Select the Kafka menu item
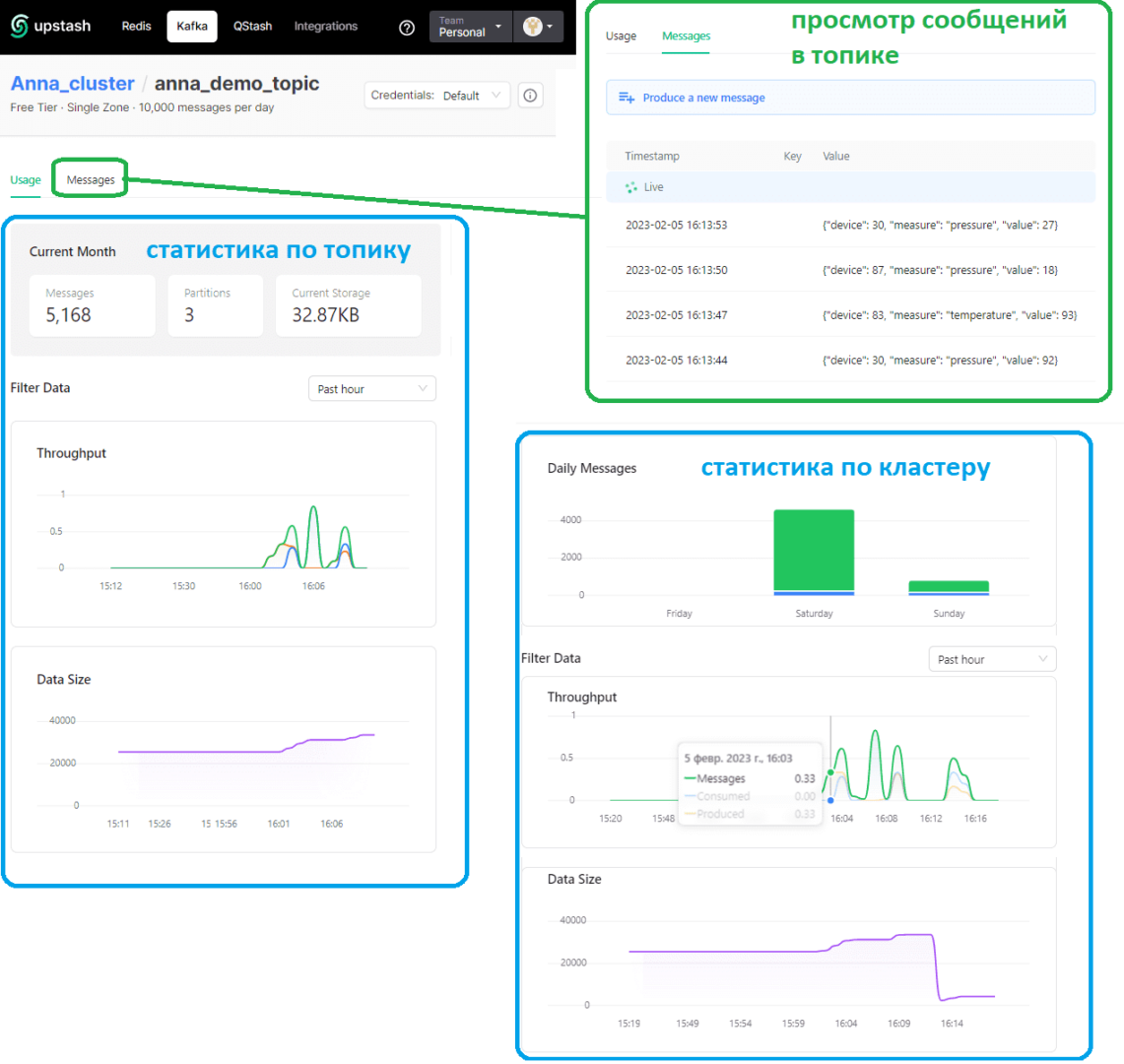Image resolution: width=1124 pixels, height=1064 pixels. click(192, 27)
